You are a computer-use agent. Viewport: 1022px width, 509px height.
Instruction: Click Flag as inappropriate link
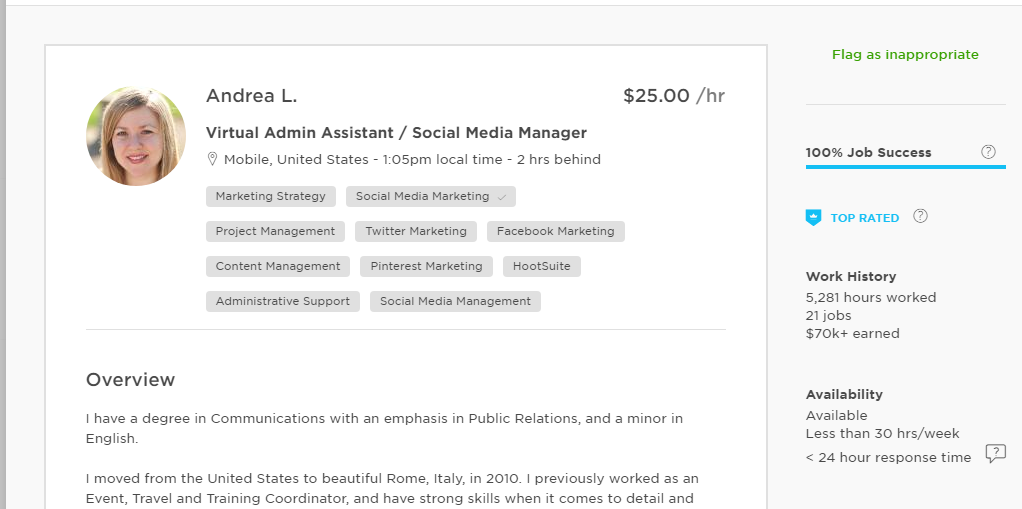pyautogui.click(x=905, y=55)
